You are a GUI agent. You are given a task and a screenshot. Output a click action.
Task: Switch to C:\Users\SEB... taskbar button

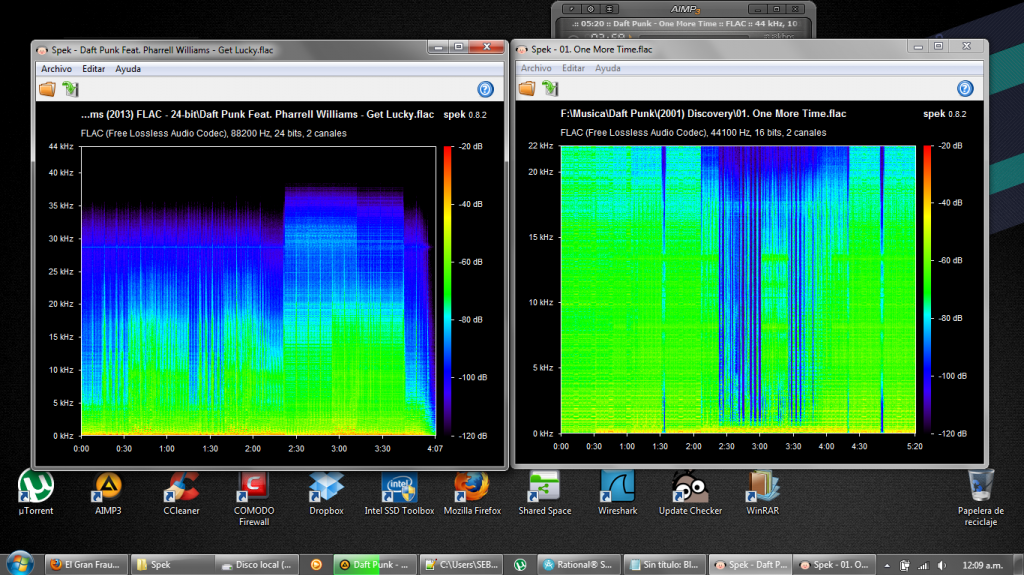click(x=460, y=565)
